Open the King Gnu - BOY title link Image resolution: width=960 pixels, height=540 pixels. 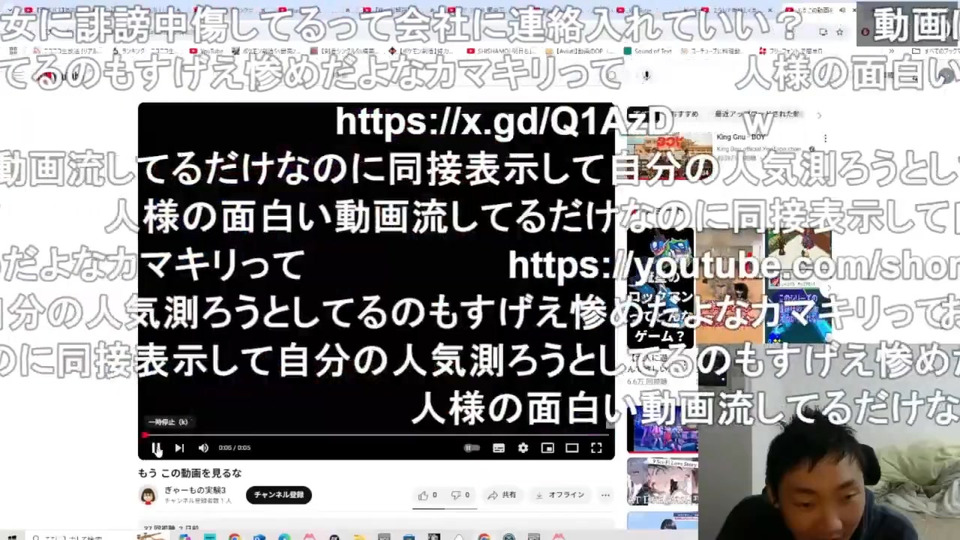741,137
